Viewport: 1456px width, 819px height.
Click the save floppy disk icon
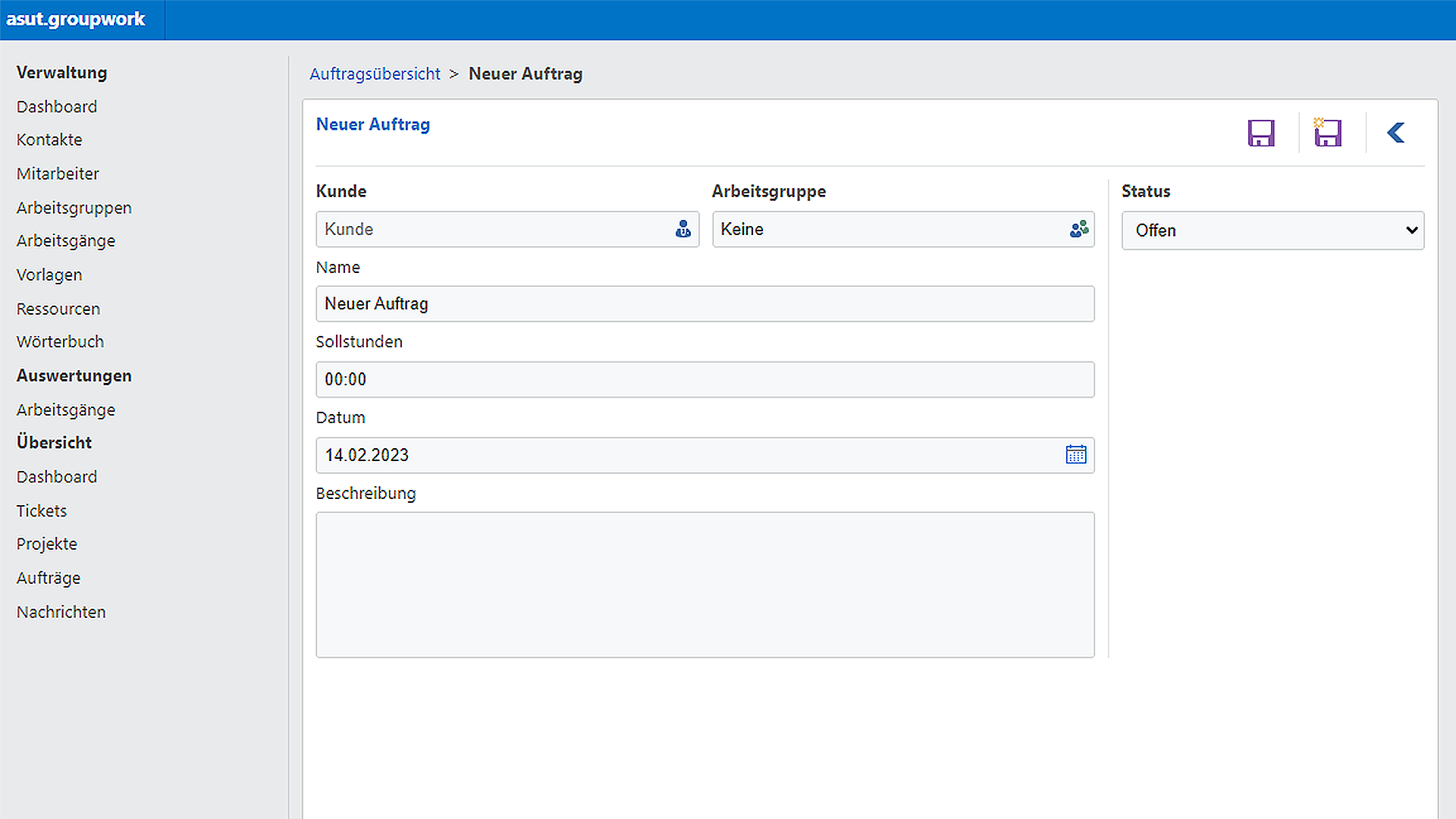(1261, 133)
